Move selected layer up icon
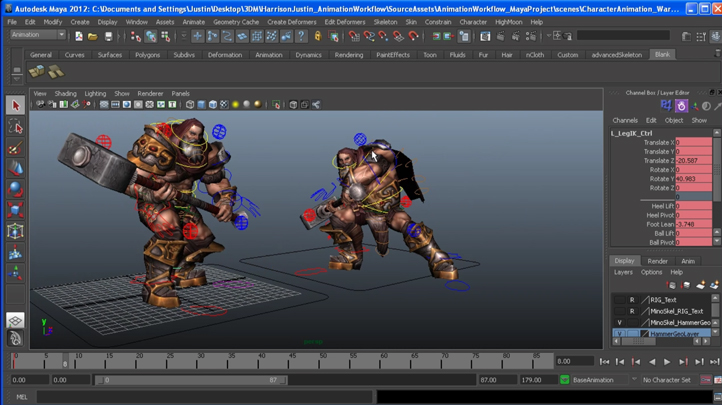Image resolution: width=722 pixels, height=405 pixels. click(671, 286)
